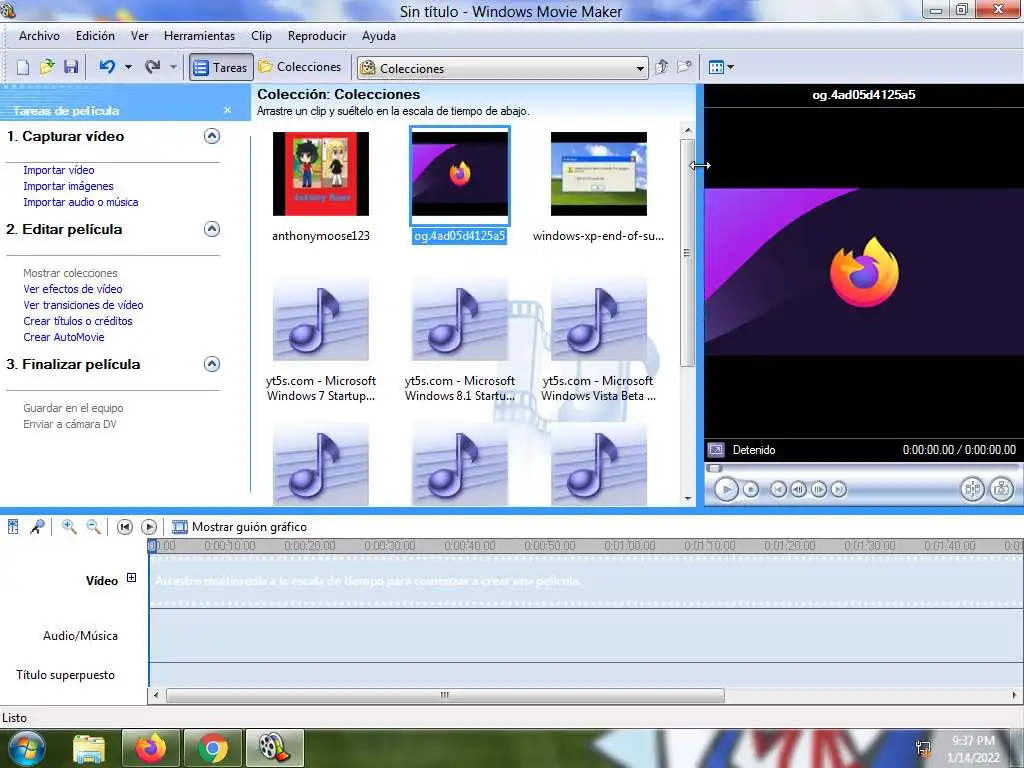The width and height of the screenshot is (1024, 768).
Task: Click the narrate timeline microphone icon
Action: click(x=37, y=526)
